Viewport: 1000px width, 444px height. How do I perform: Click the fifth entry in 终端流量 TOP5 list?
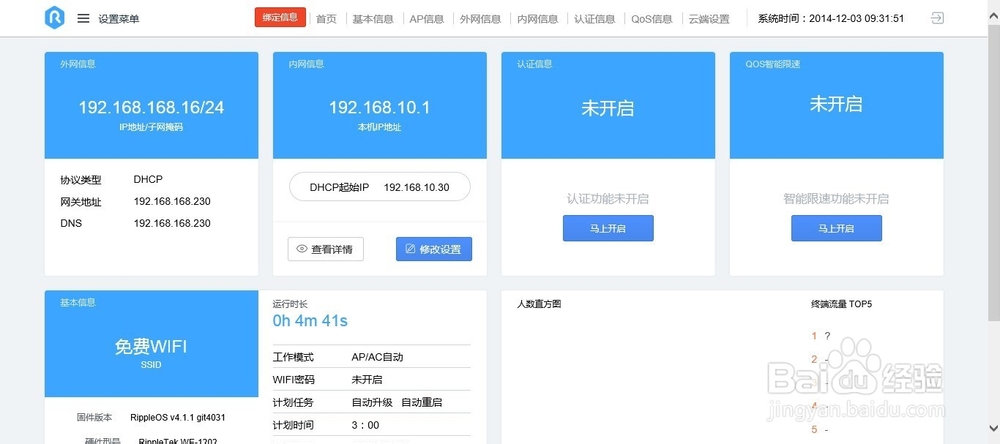(x=820, y=430)
